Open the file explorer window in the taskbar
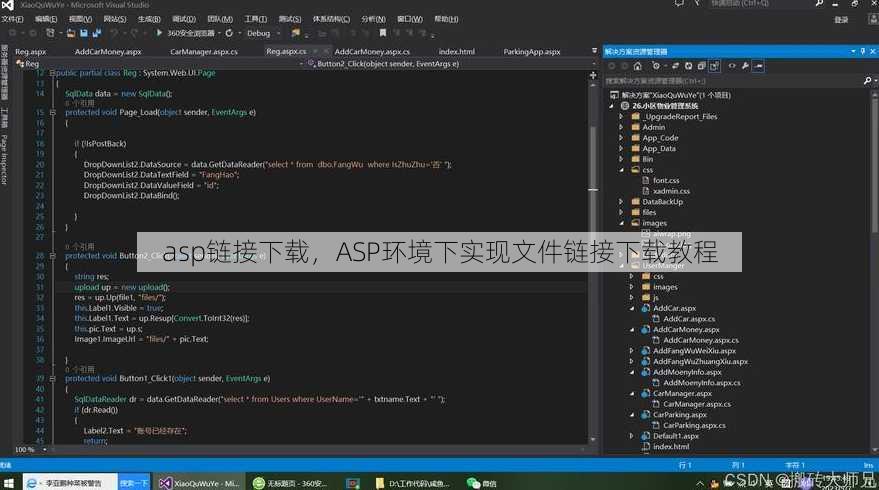Viewport: 879px width, 490px height. 413,483
